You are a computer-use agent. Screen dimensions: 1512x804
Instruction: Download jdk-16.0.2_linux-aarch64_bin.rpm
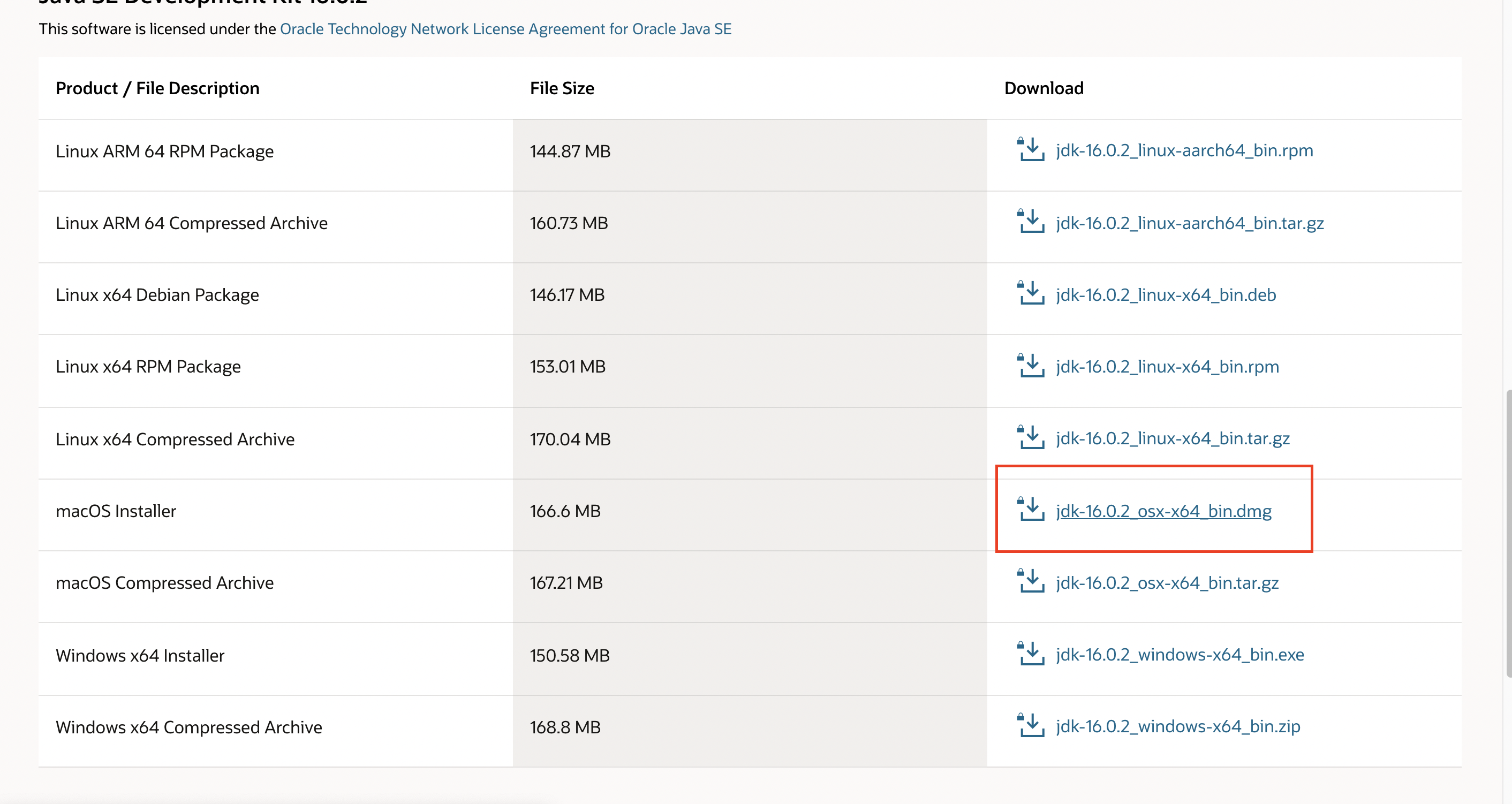[x=1184, y=151]
